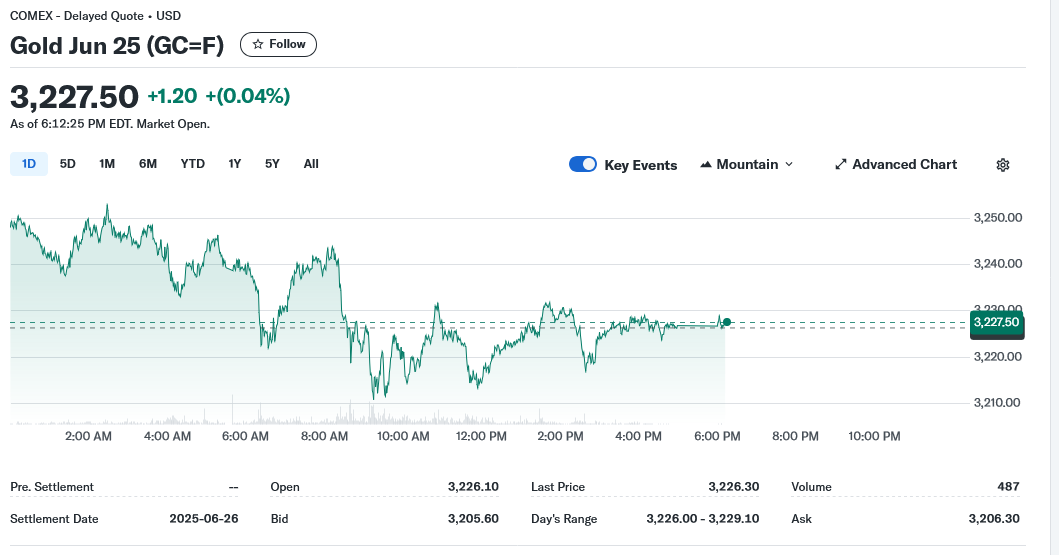The image size is (1059, 555).
Task: Click the Last Price label
Action: [558, 487]
